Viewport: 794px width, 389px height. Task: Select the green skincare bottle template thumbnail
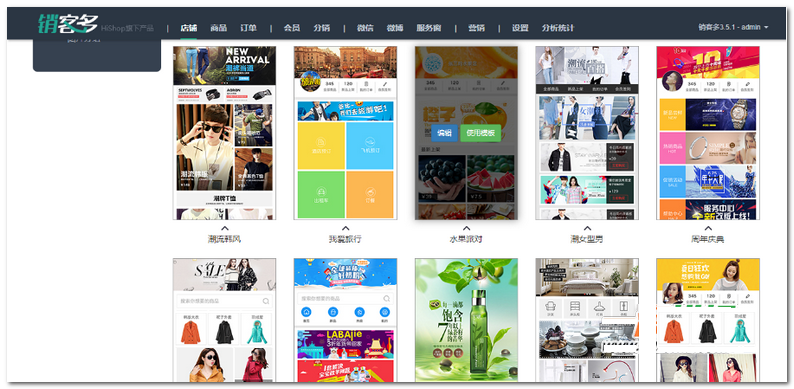tap(466, 320)
